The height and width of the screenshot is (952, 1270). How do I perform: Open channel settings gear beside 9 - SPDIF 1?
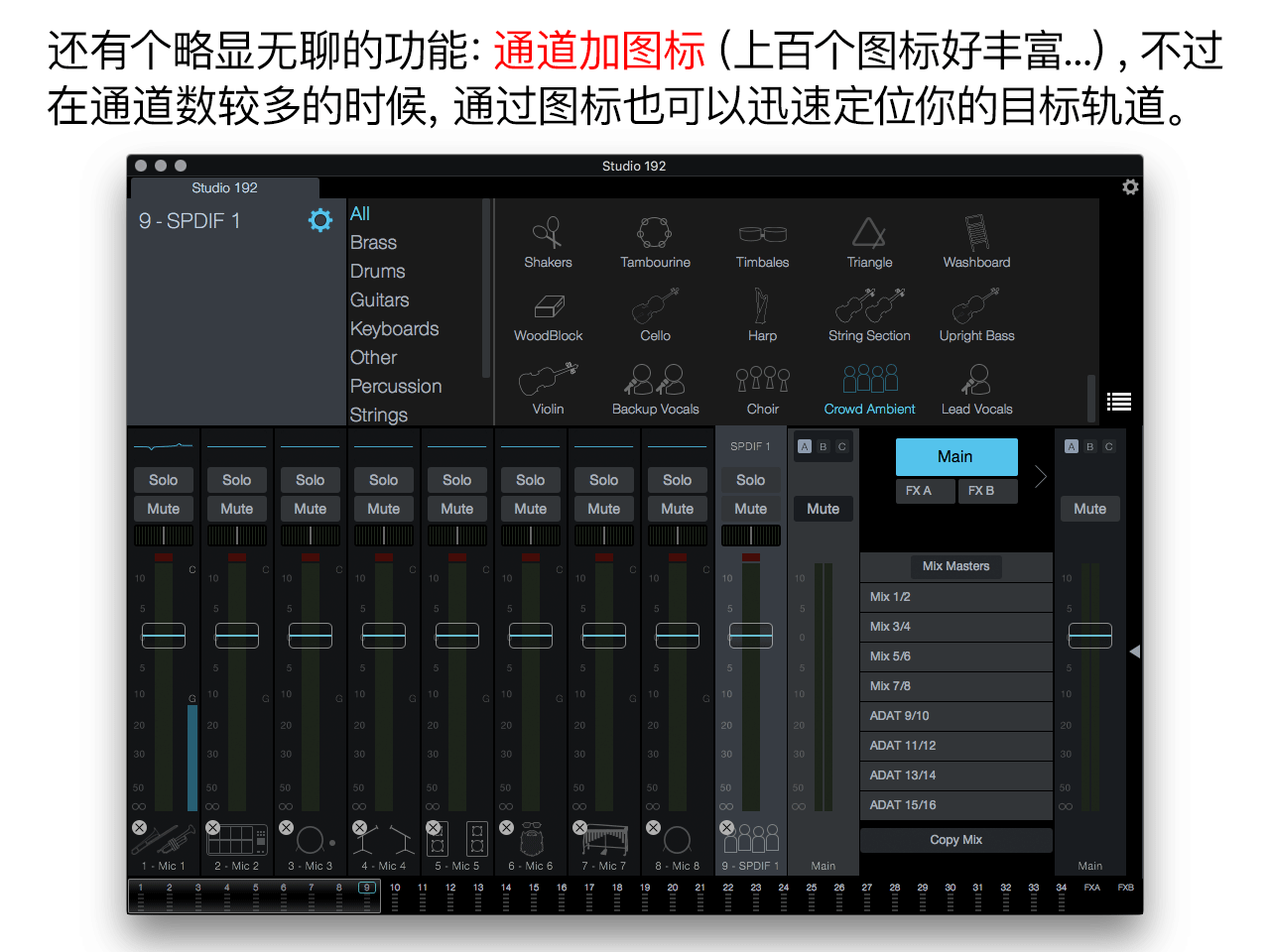pyautogui.click(x=319, y=220)
